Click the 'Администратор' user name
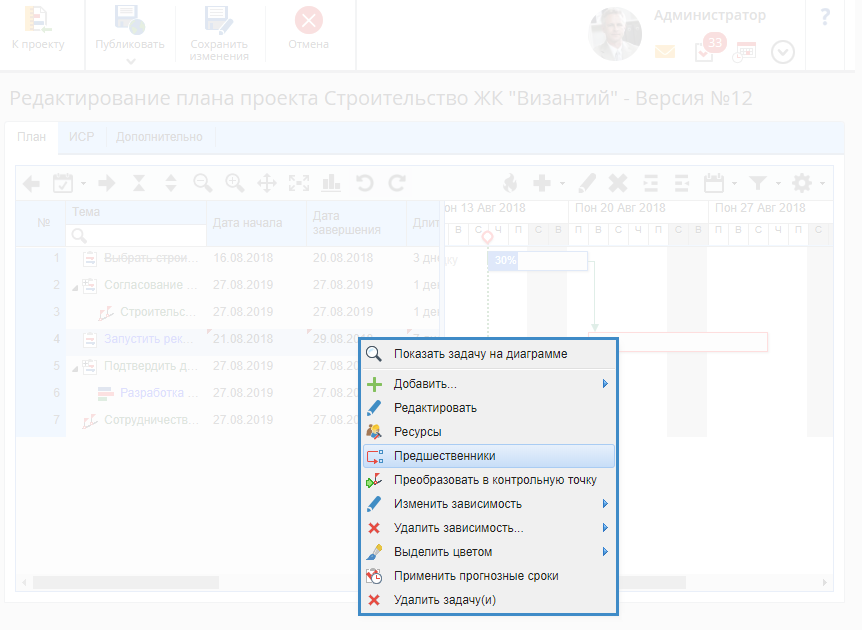862x630 pixels. [x=710, y=15]
